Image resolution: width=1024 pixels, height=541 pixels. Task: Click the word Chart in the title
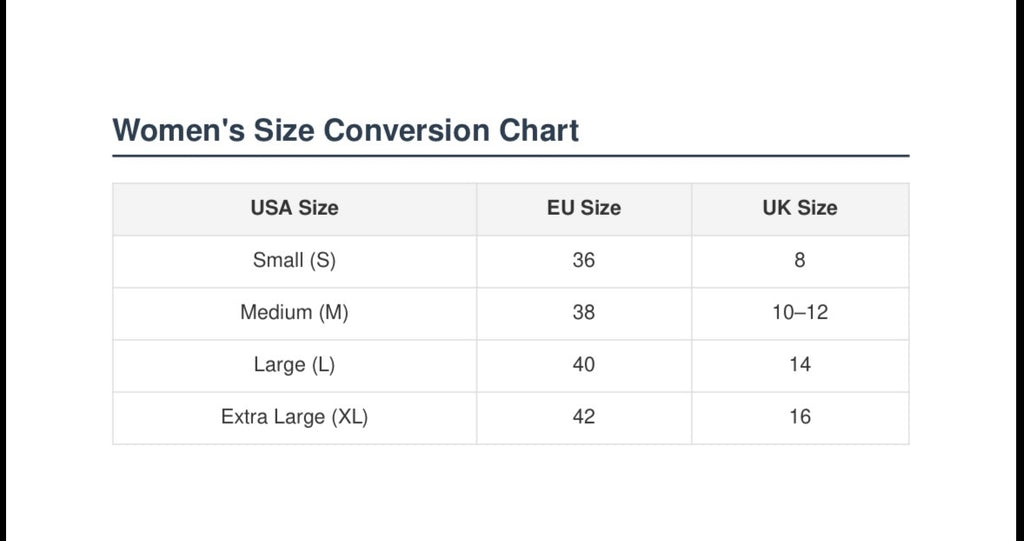(539, 130)
